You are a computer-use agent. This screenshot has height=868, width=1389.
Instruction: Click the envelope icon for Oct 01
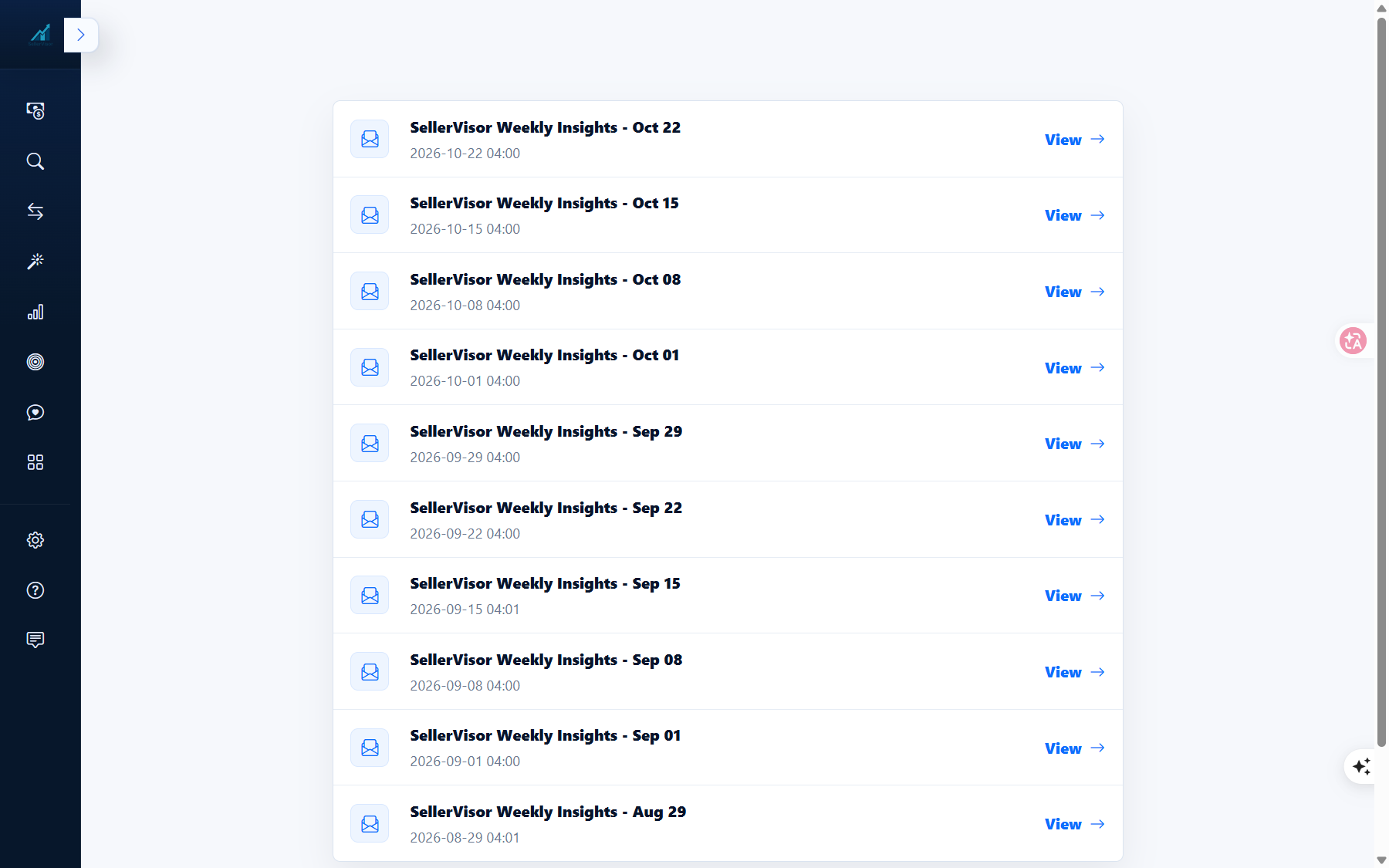(370, 367)
